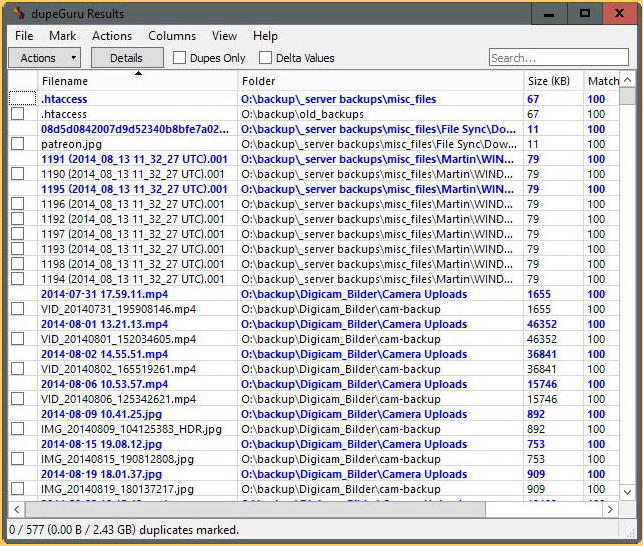Open the Help menu
Screen dimensions: 643x546
pyautogui.click(x=265, y=36)
